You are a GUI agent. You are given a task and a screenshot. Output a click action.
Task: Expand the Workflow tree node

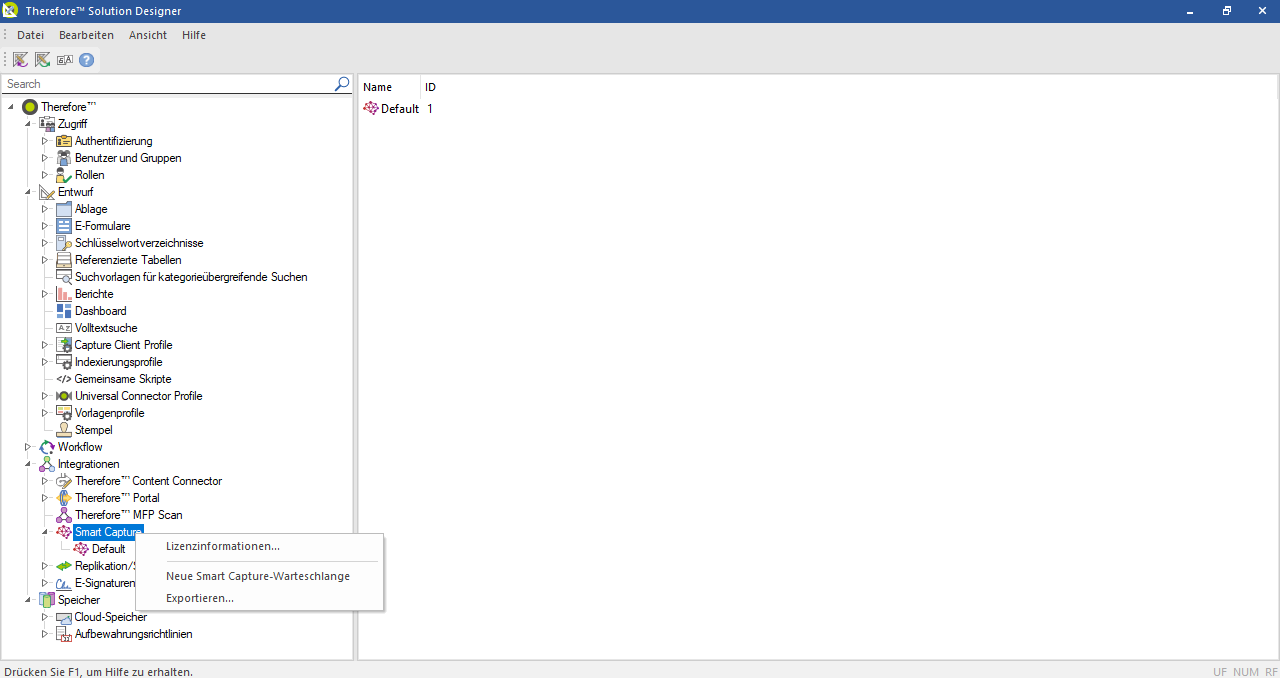[x=28, y=447]
